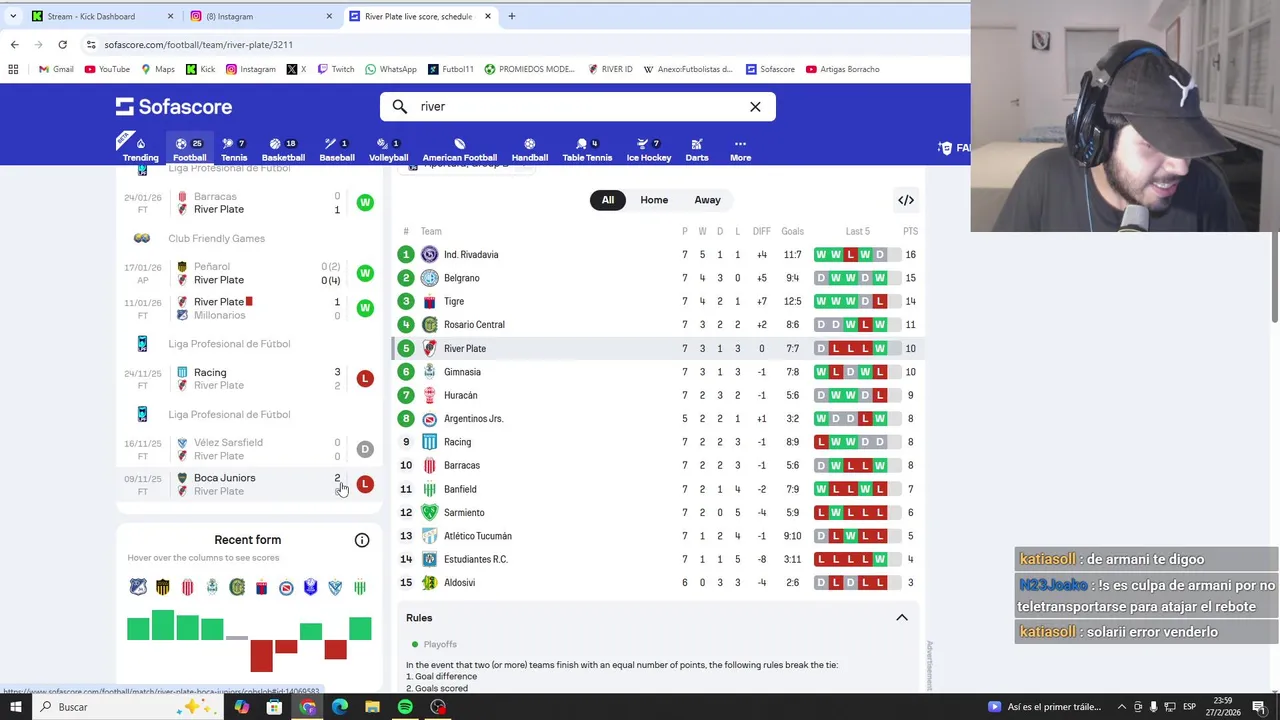Image resolution: width=1280 pixels, height=720 pixels.
Task: Open Barracas vs River Plate match
Action: [248, 203]
